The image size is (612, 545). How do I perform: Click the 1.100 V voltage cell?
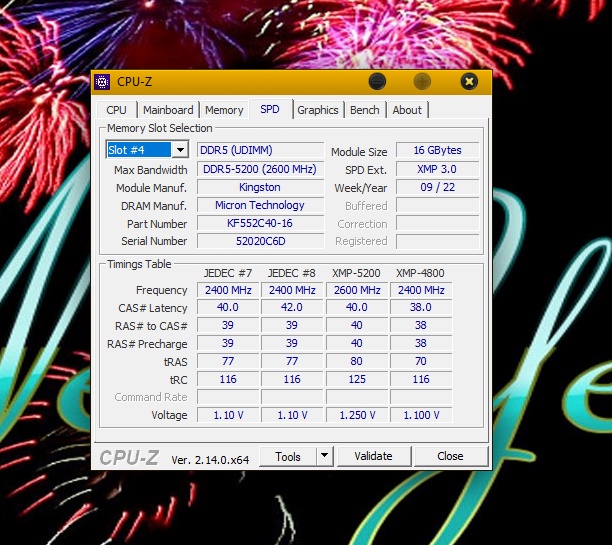pos(421,415)
